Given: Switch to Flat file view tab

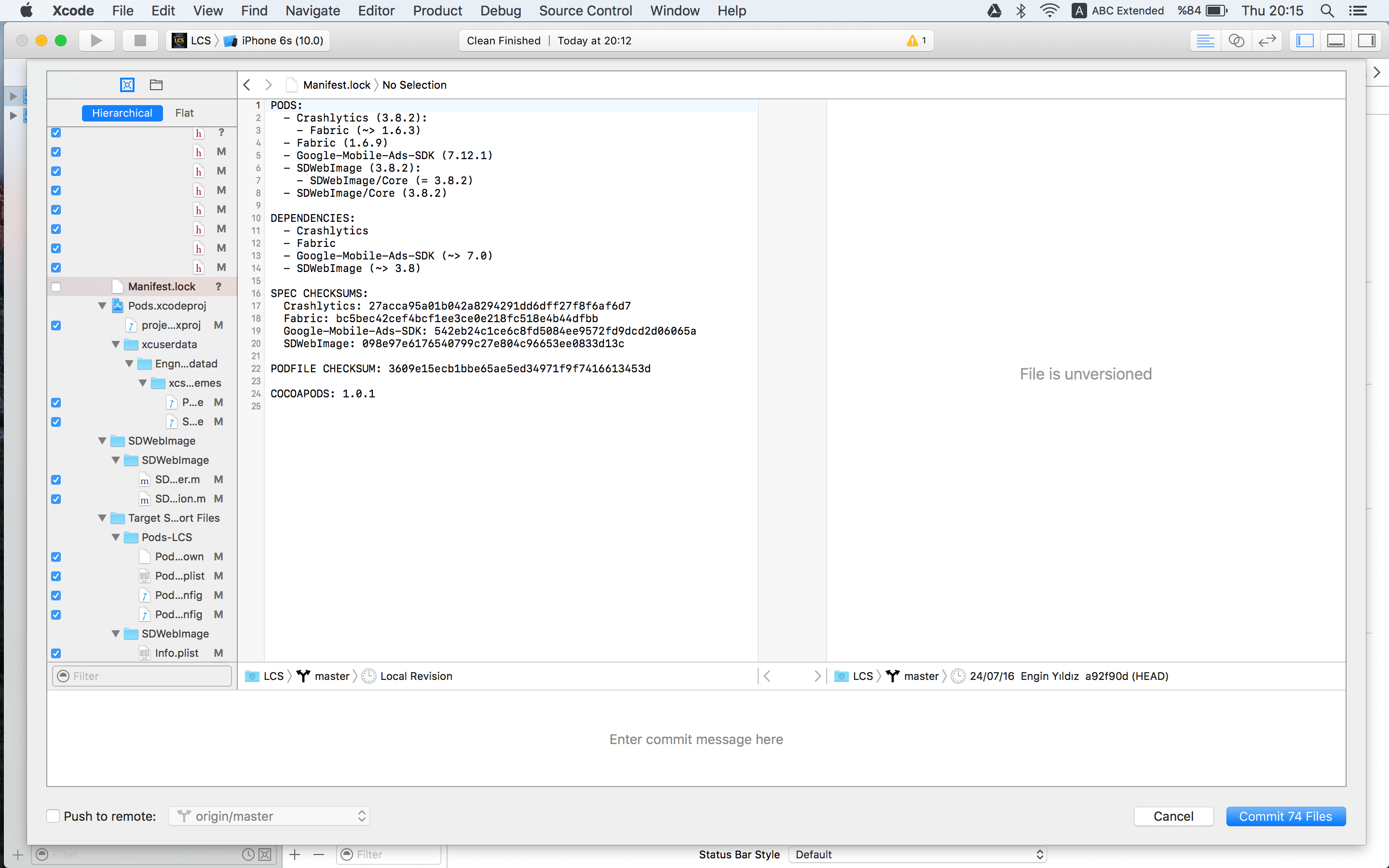Looking at the screenshot, I should pyautogui.click(x=184, y=113).
